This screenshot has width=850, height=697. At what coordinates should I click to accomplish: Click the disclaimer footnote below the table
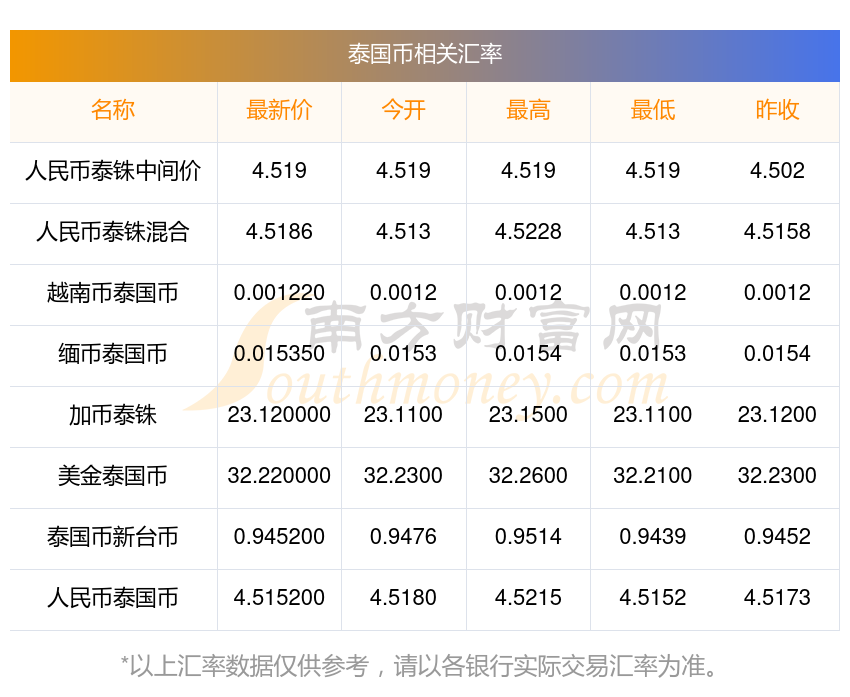click(425, 665)
